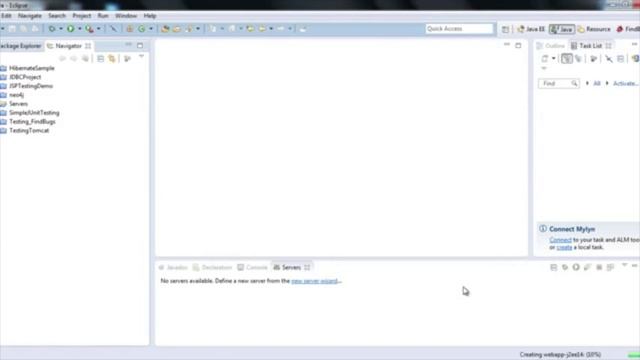
Task: Open the Search menu
Action: pos(57,16)
